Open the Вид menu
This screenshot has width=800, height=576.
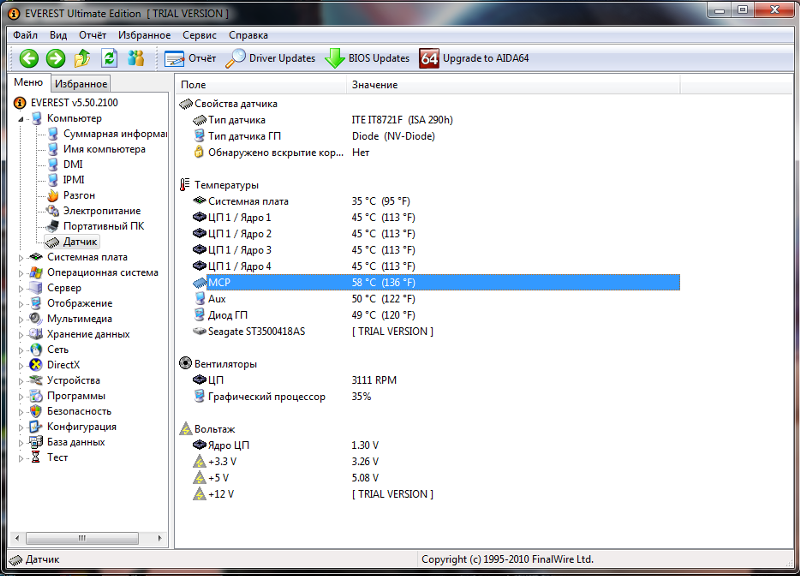[x=58, y=35]
